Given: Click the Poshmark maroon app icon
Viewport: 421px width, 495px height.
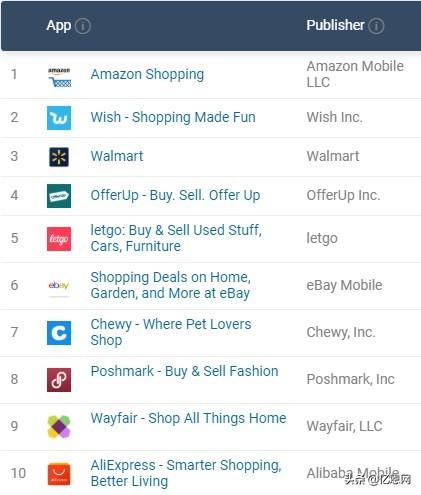Looking at the screenshot, I should tap(59, 380).
